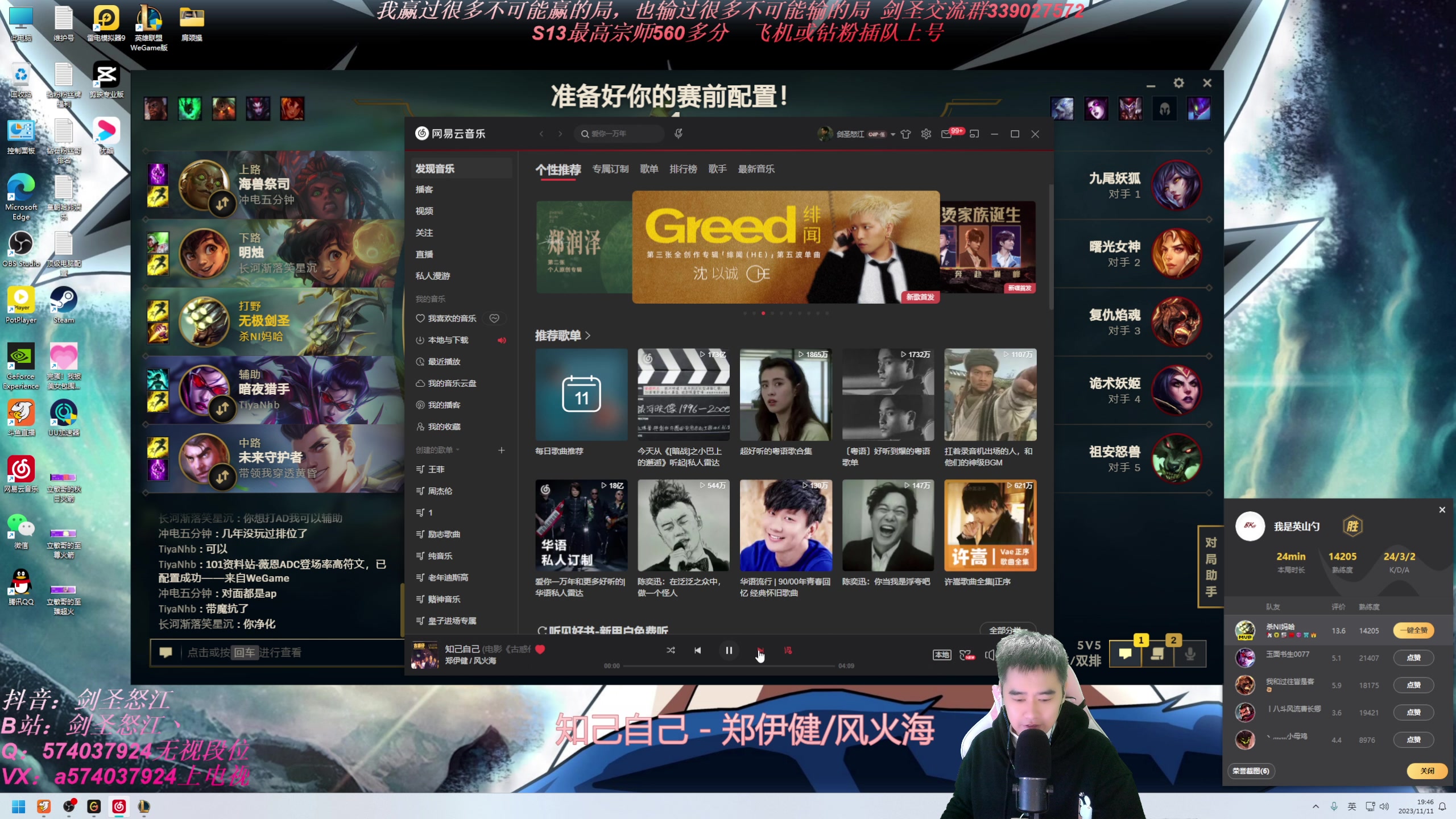The width and height of the screenshot is (1456, 819).
Task: Toggle League voice microphone button
Action: coord(1190,653)
